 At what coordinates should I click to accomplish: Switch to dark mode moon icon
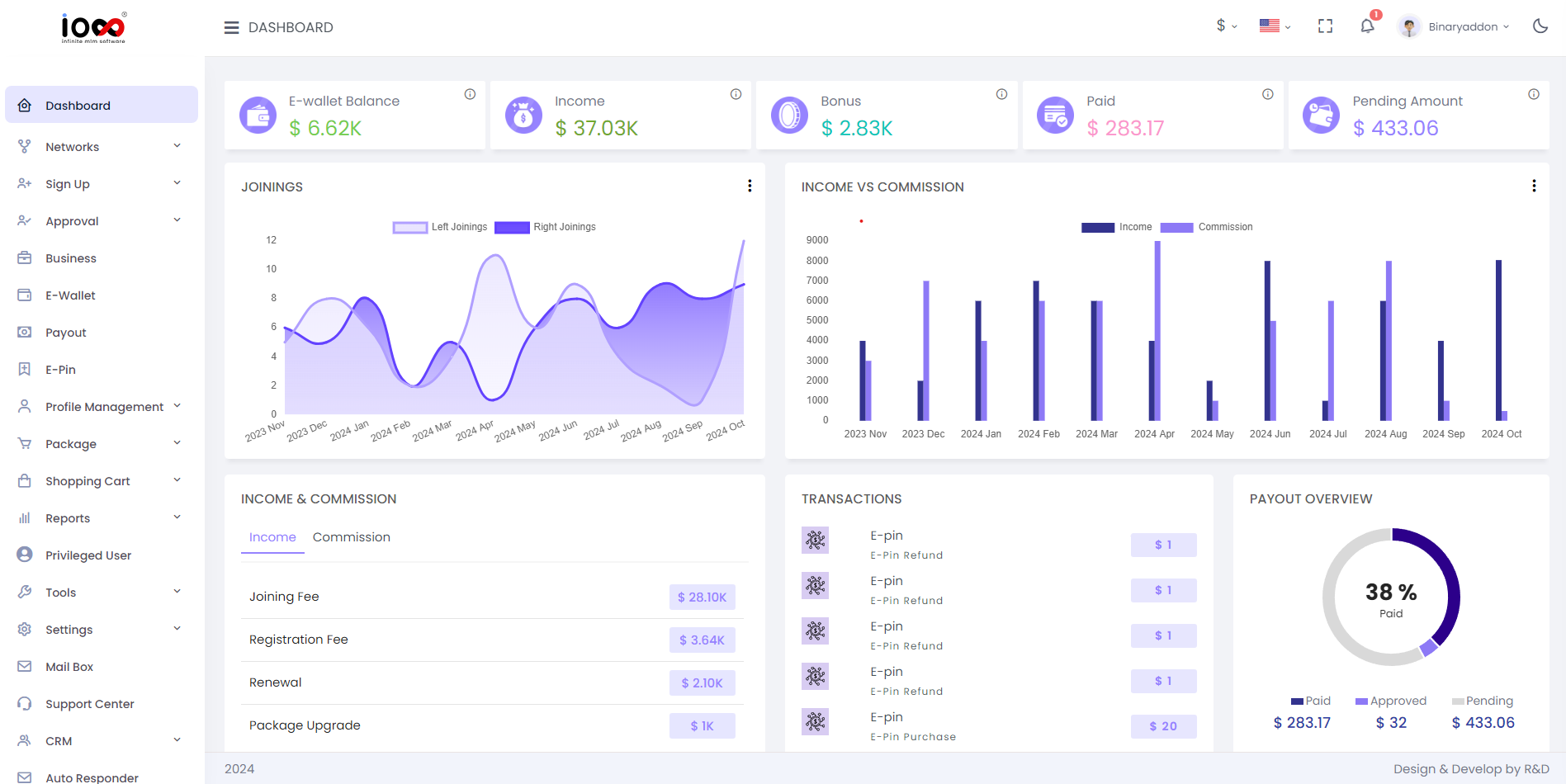1540,26
